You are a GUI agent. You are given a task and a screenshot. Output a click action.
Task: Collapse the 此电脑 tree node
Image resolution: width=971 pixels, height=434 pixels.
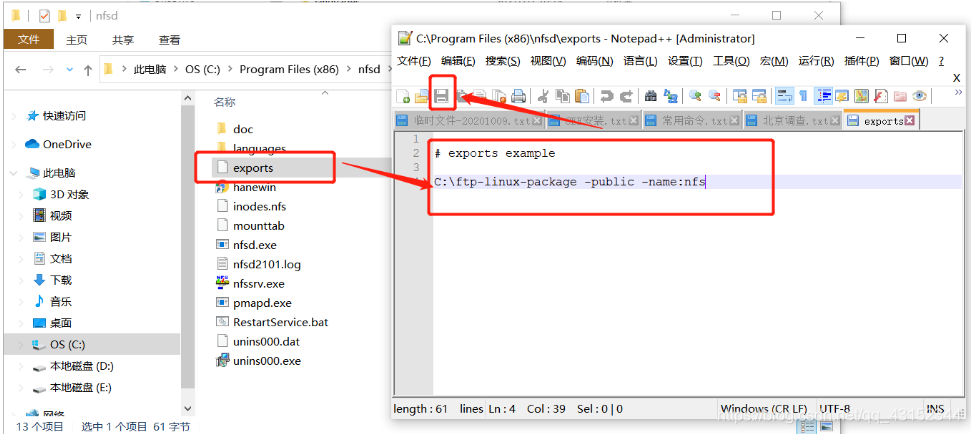[x=15, y=173]
